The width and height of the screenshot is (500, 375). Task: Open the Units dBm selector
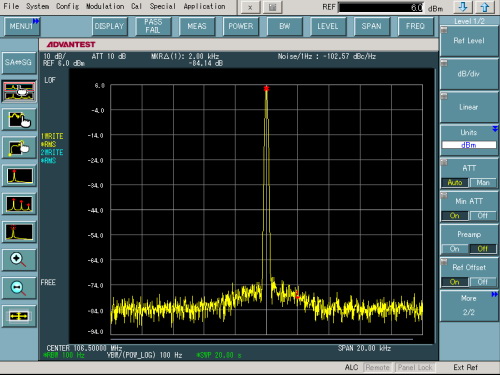(x=469, y=145)
